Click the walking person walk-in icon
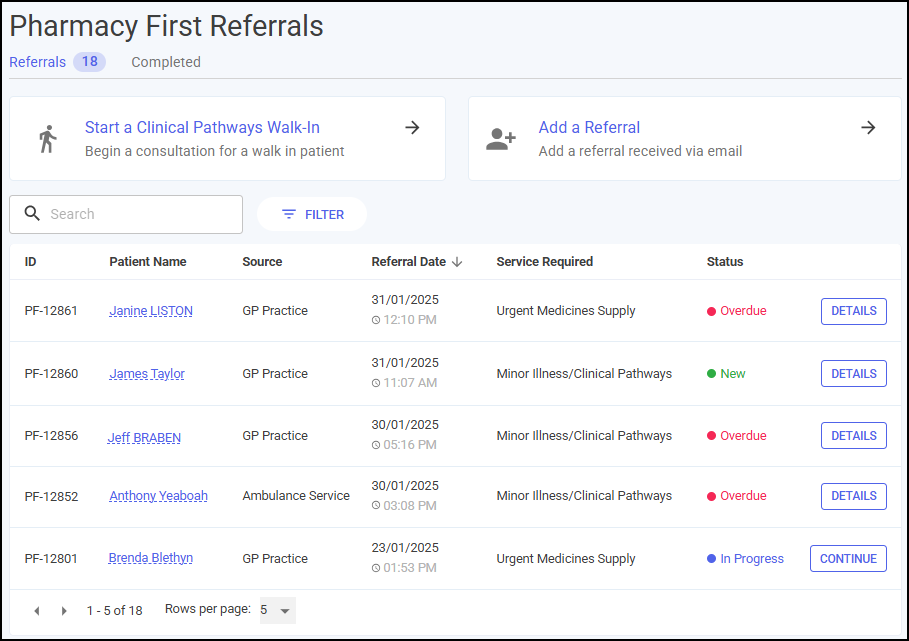 [x=48, y=139]
